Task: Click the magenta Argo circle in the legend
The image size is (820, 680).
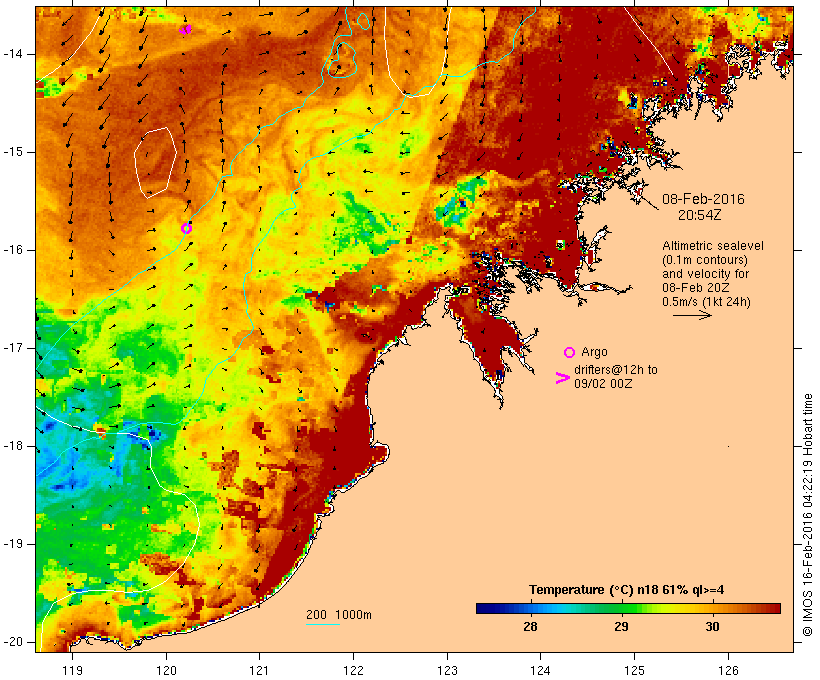Action: click(x=570, y=352)
